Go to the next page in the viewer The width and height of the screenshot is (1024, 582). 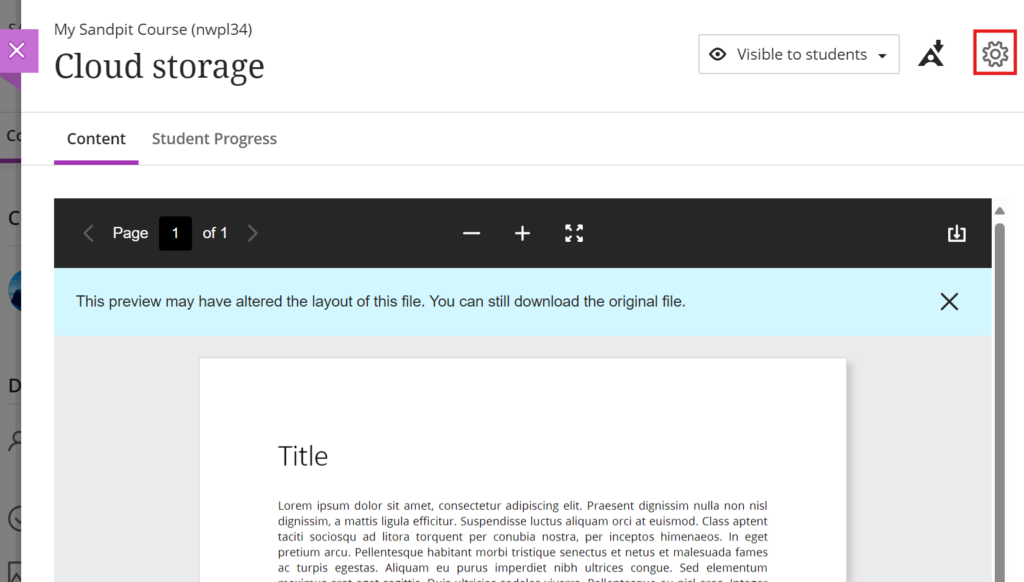tap(253, 233)
